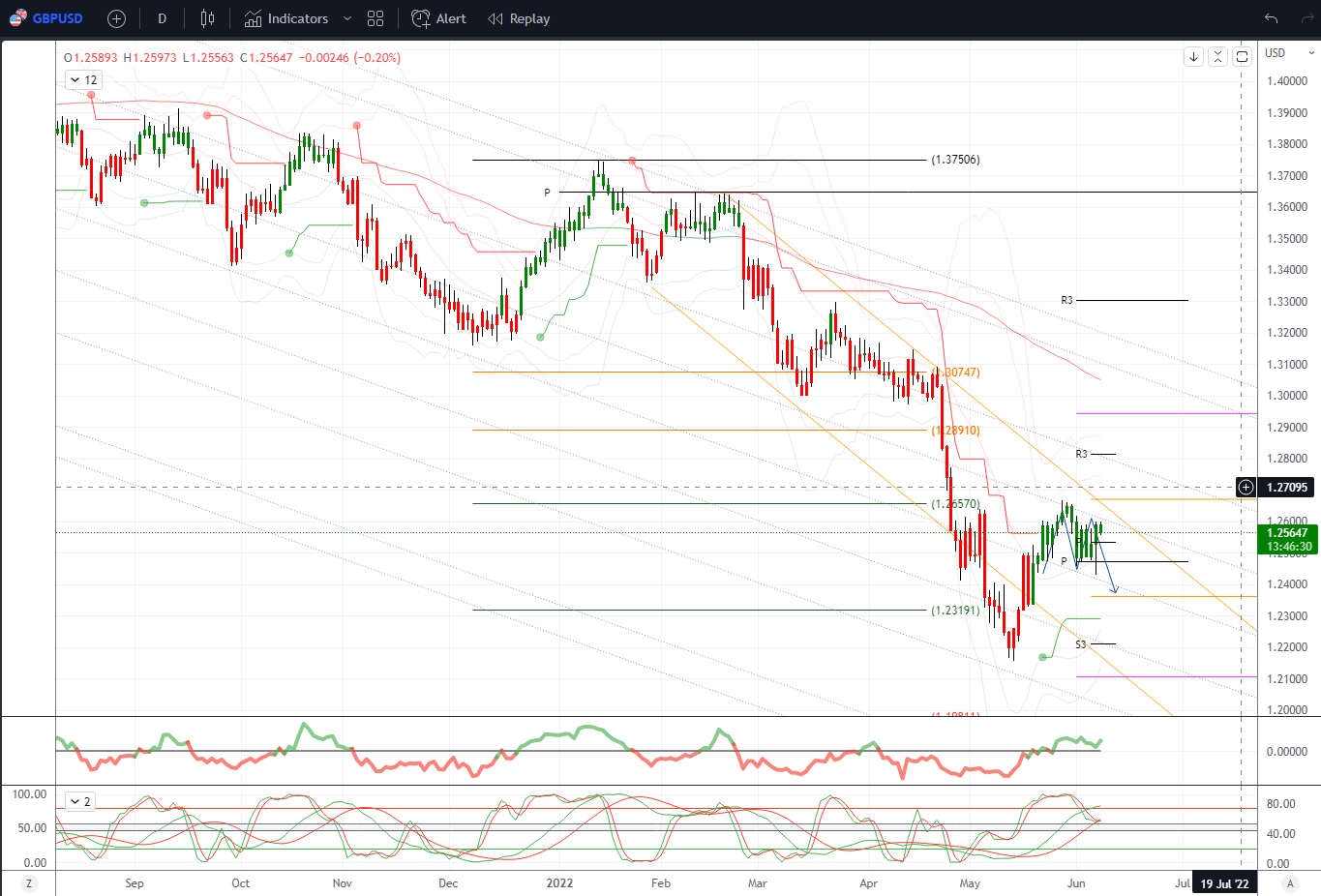Open the USD currency dropdown
Viewport: 1321px width, 896px height.
coord(1290,53)
